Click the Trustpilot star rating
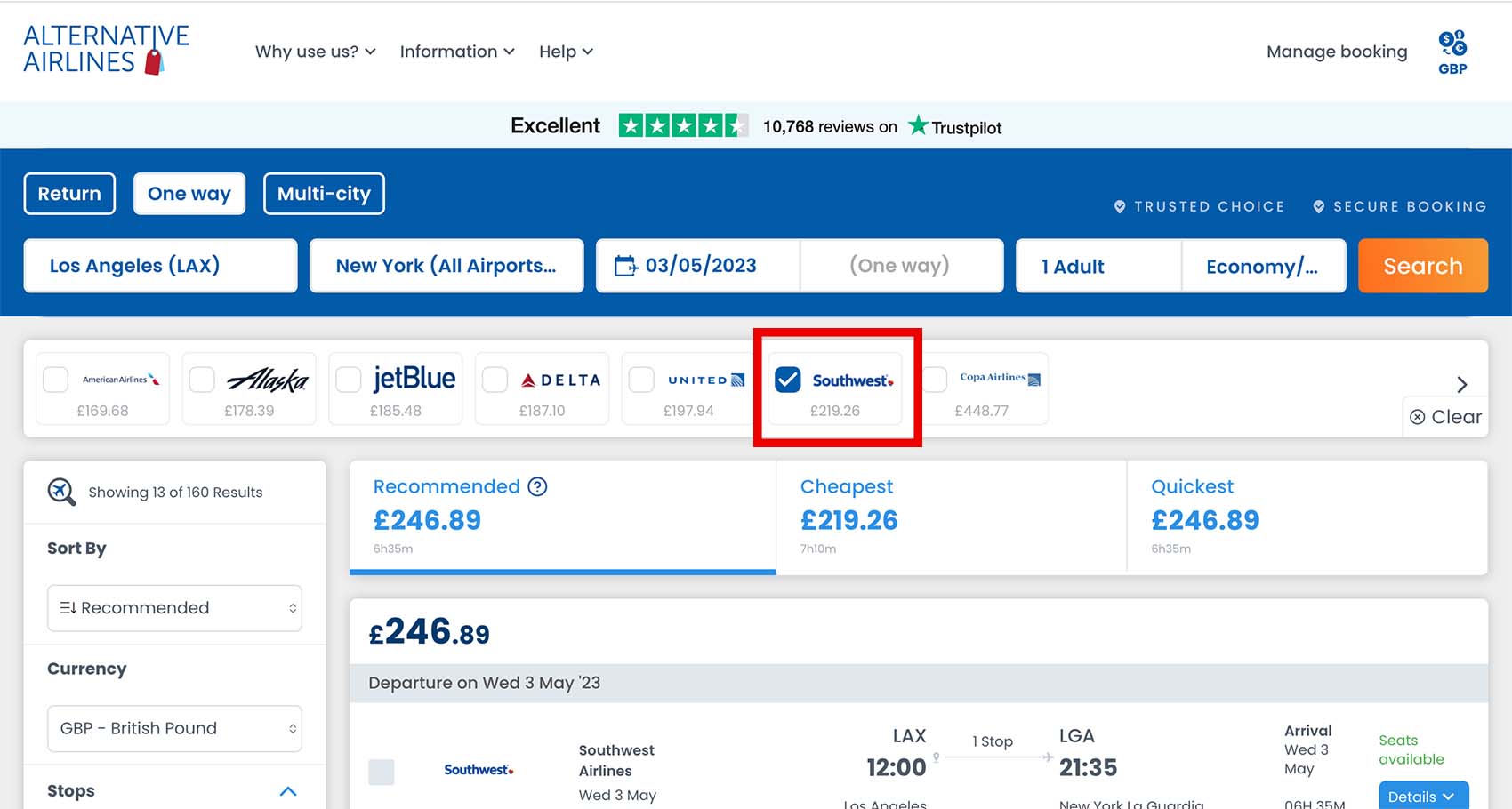1512x809 pixels. coord(682,126)
